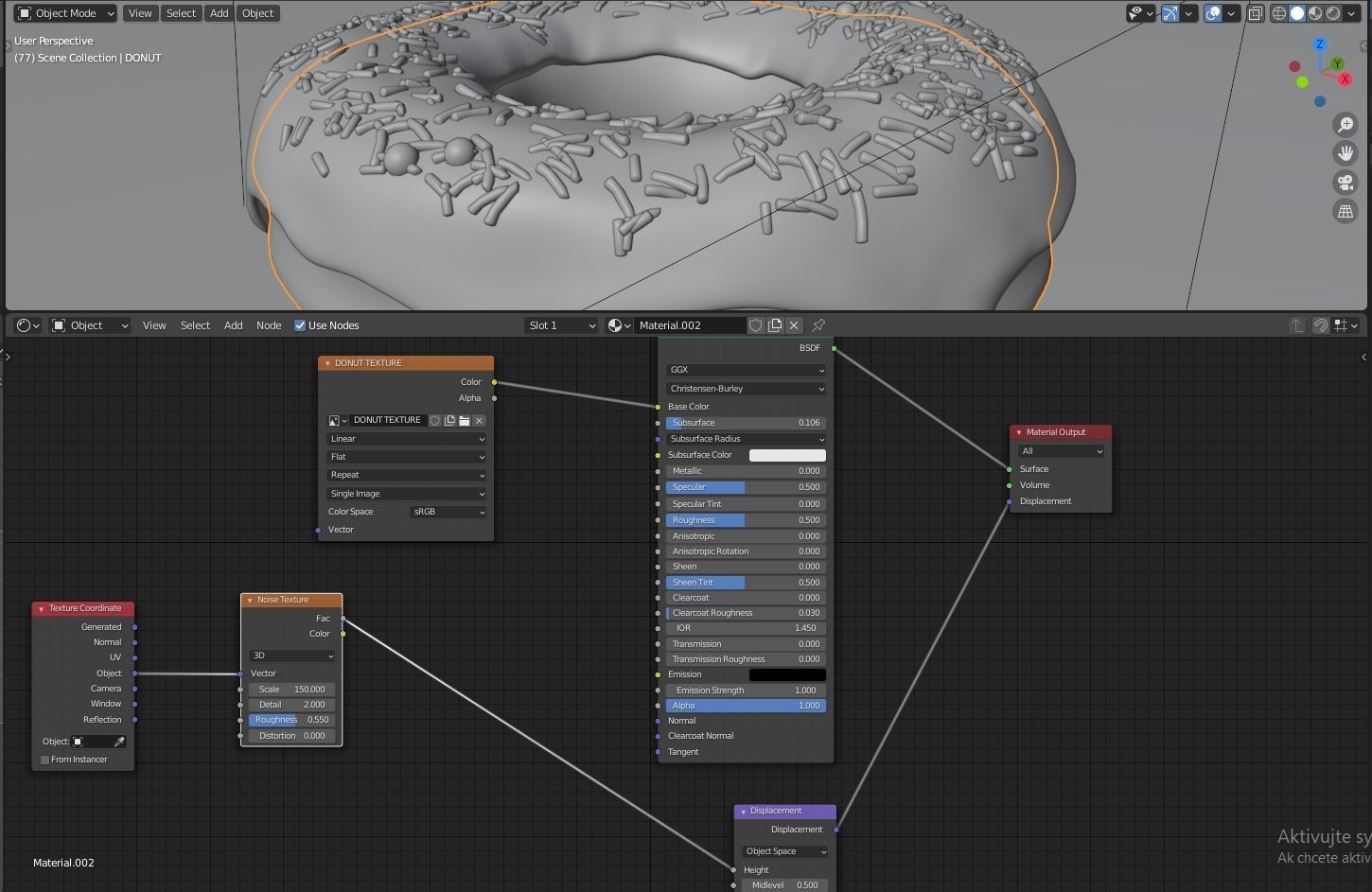Duplicate Material.002 with the new material icon
The image size is (1372, 892).
[x=775, y=325]
